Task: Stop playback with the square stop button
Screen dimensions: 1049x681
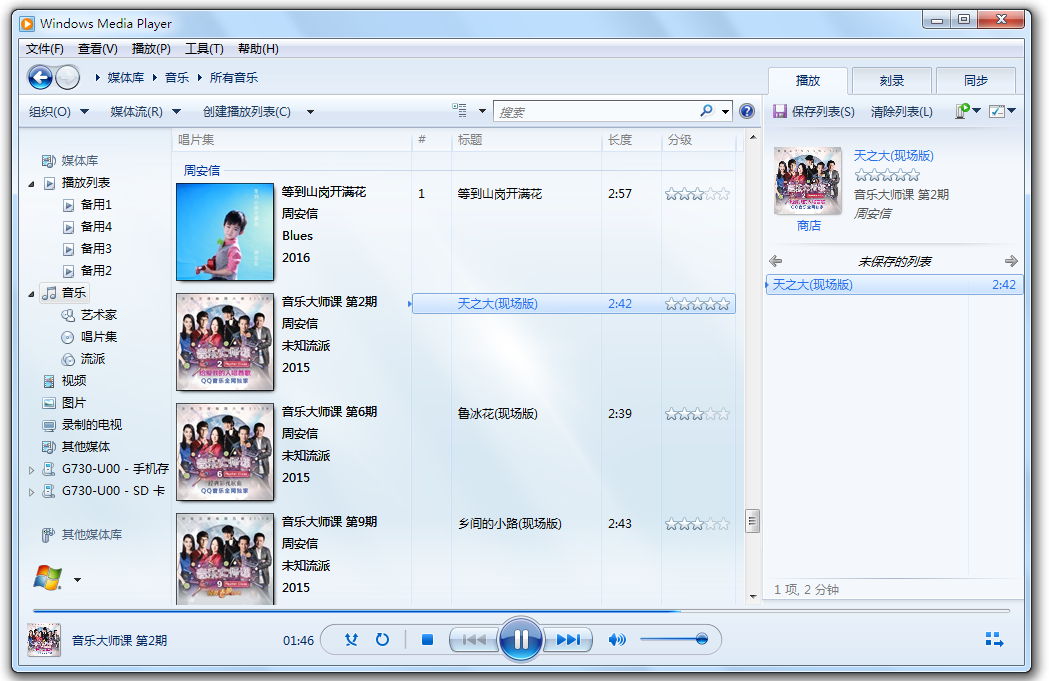Action: tap(427, 640)
